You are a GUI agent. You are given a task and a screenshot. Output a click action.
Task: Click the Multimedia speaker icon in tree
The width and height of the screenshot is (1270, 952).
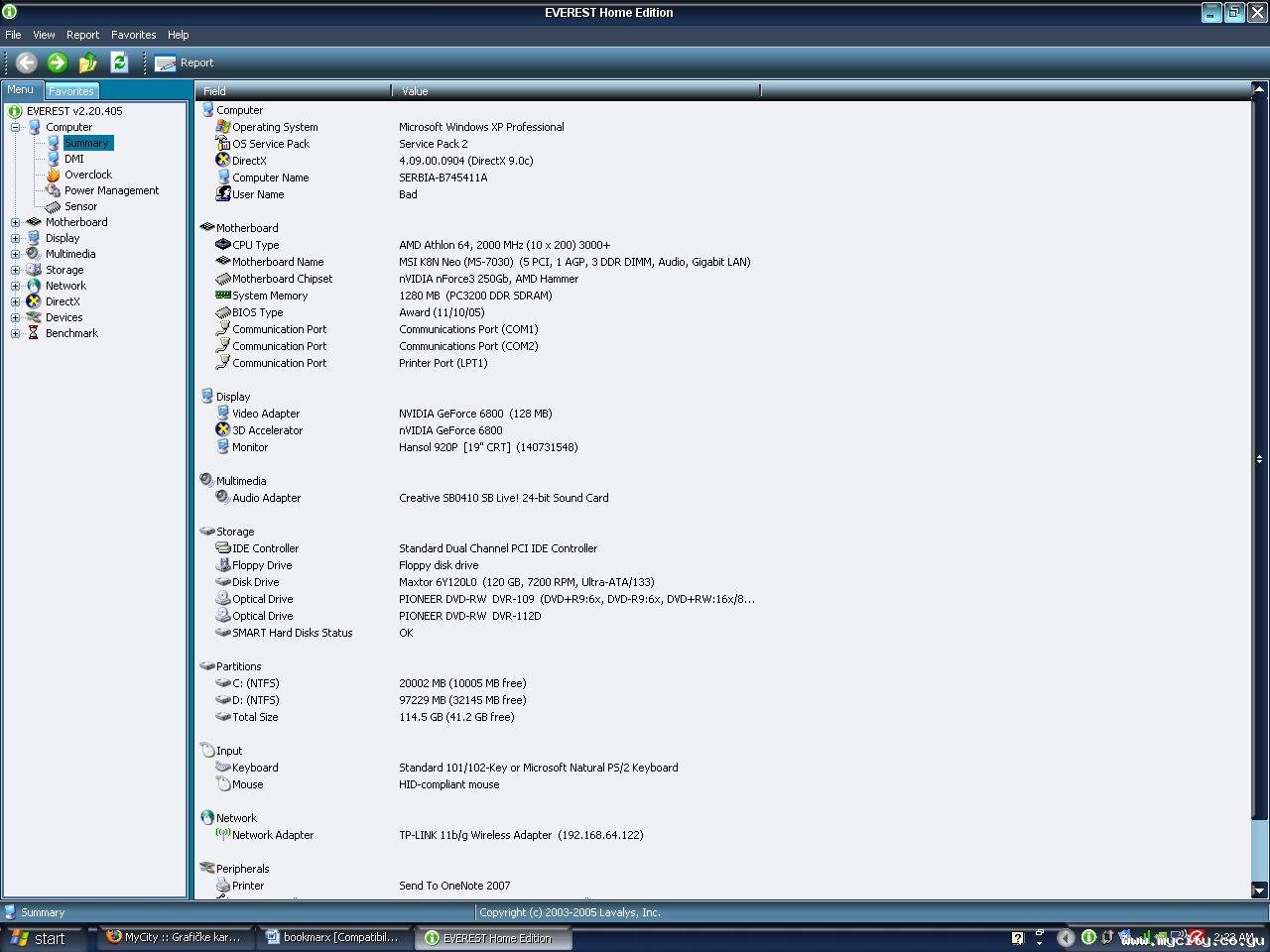click(x=34, y=254)
